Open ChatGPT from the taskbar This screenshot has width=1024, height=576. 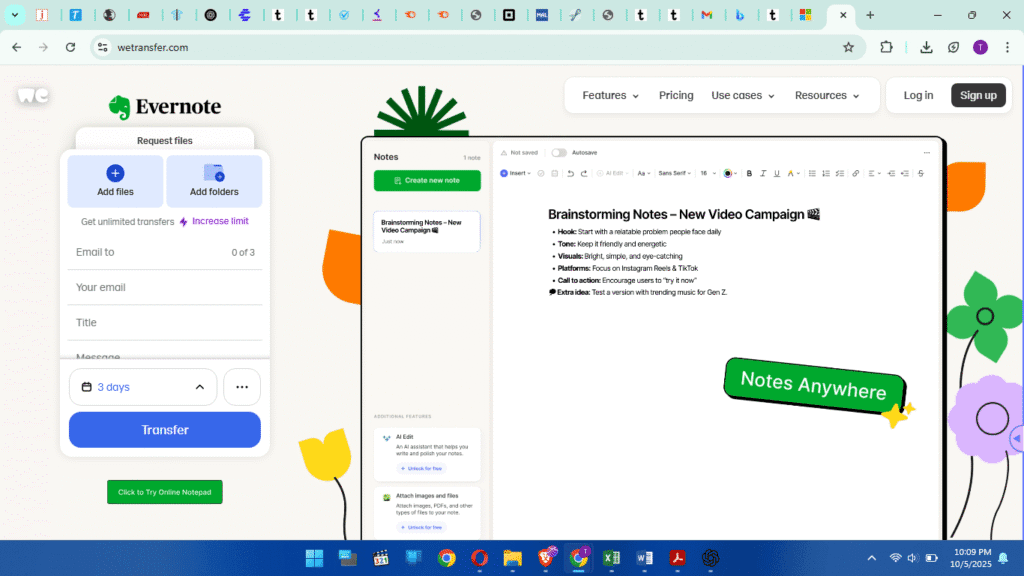click(x=711, y=558)
